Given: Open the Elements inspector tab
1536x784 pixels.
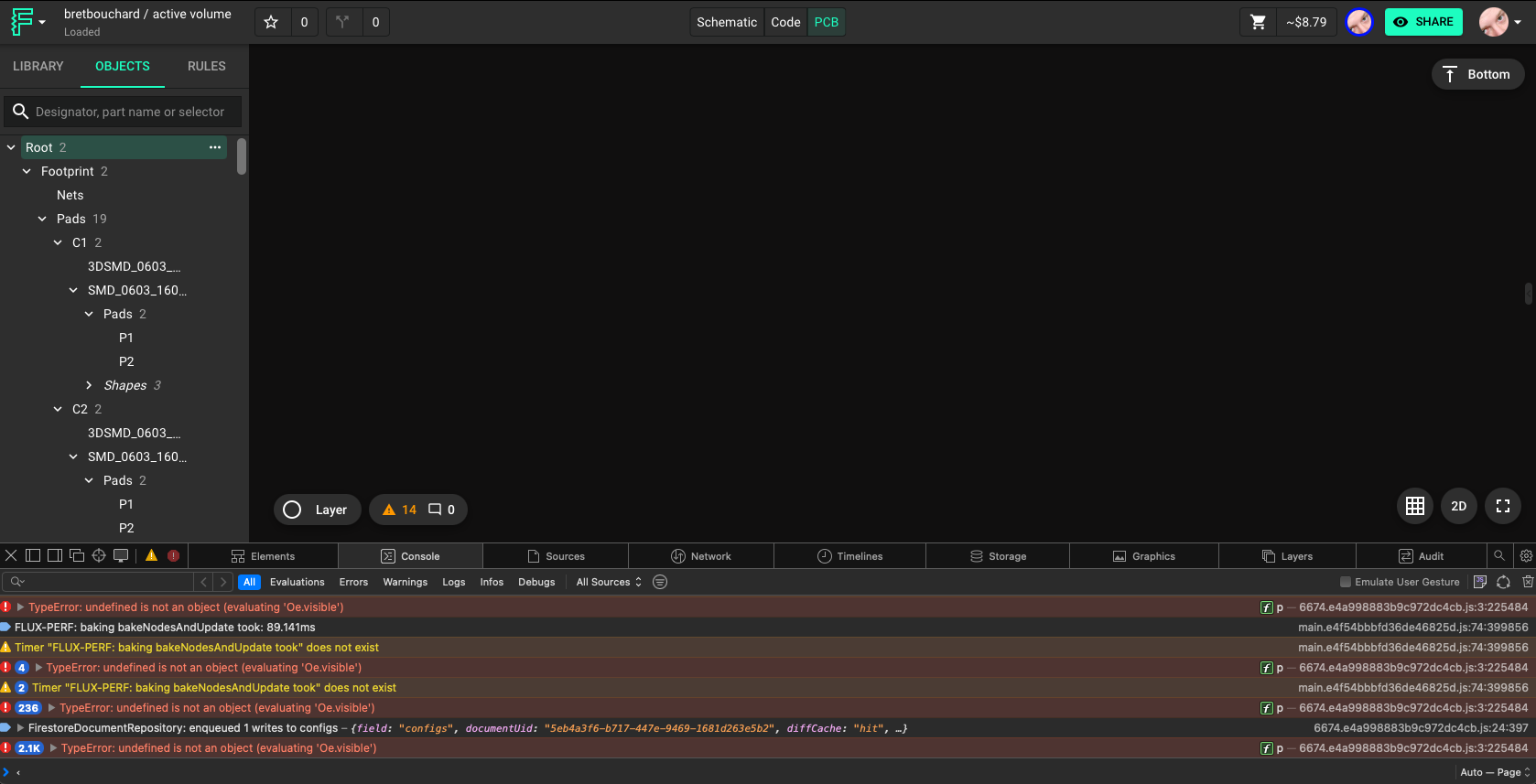Looking at the screenshot, I should [x=264, y=555].
